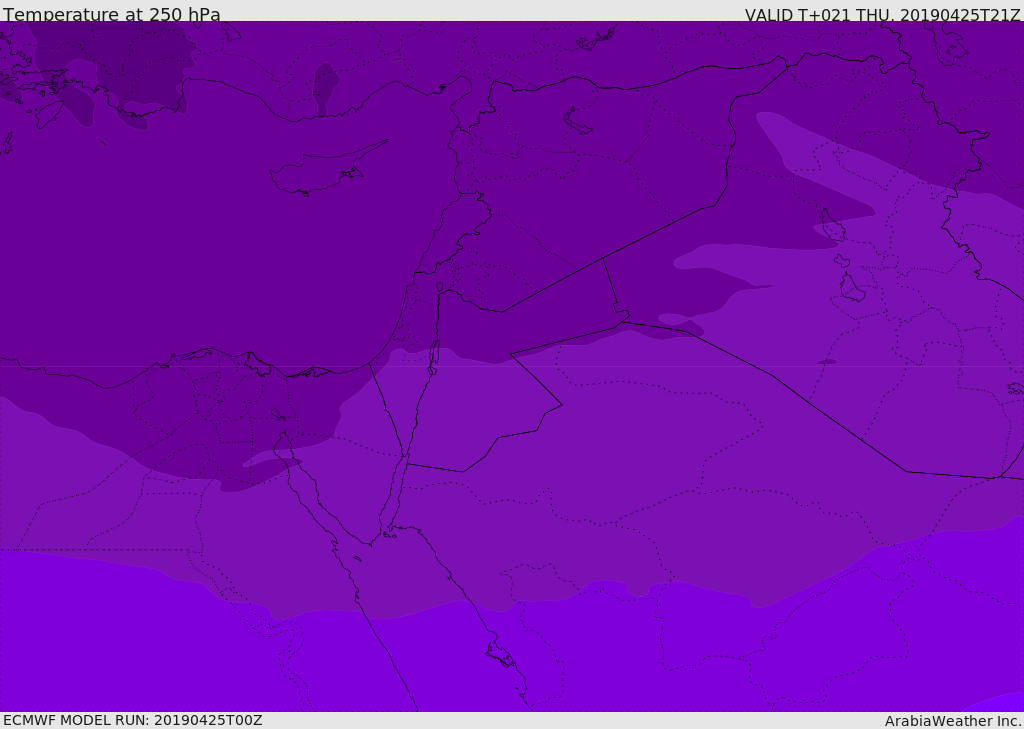Click the small lake in central Turkey

pyautogui.click(x=324, y=85)
